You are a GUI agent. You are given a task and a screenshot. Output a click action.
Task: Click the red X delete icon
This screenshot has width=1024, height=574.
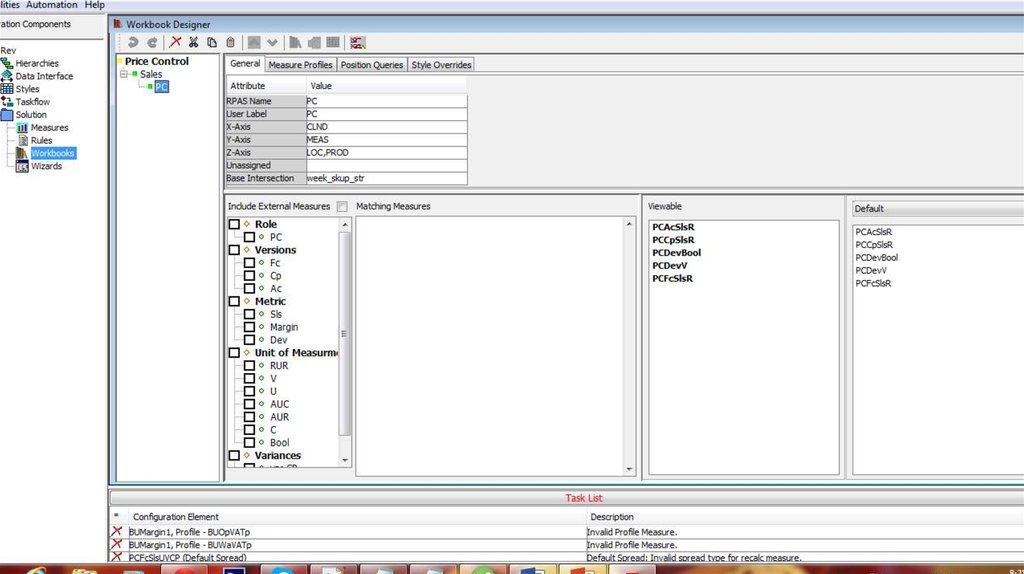176,42
